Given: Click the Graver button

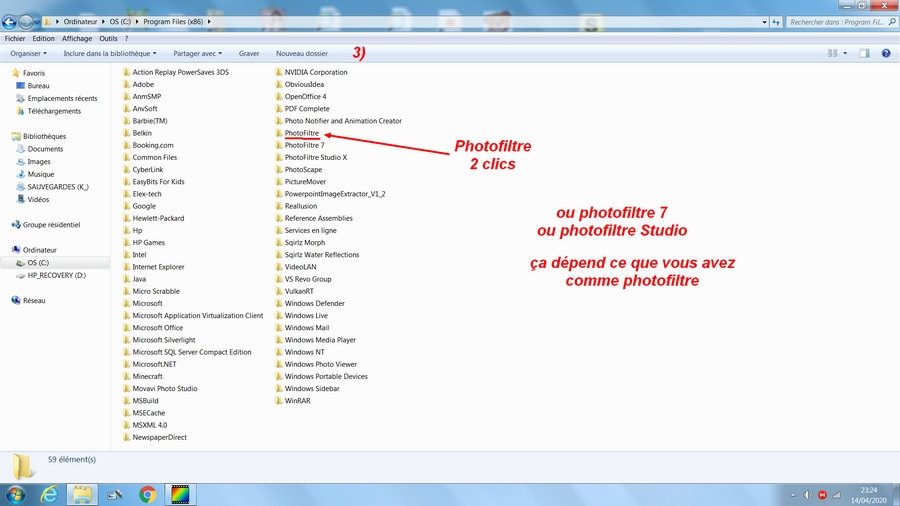Looking at the screenshot, I should coord(249,53).
